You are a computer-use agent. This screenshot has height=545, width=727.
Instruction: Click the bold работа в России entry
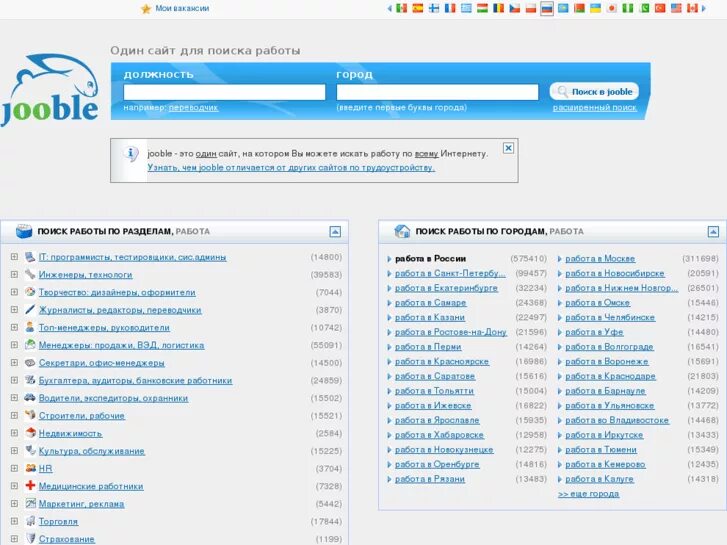click(x=430, y=258)
